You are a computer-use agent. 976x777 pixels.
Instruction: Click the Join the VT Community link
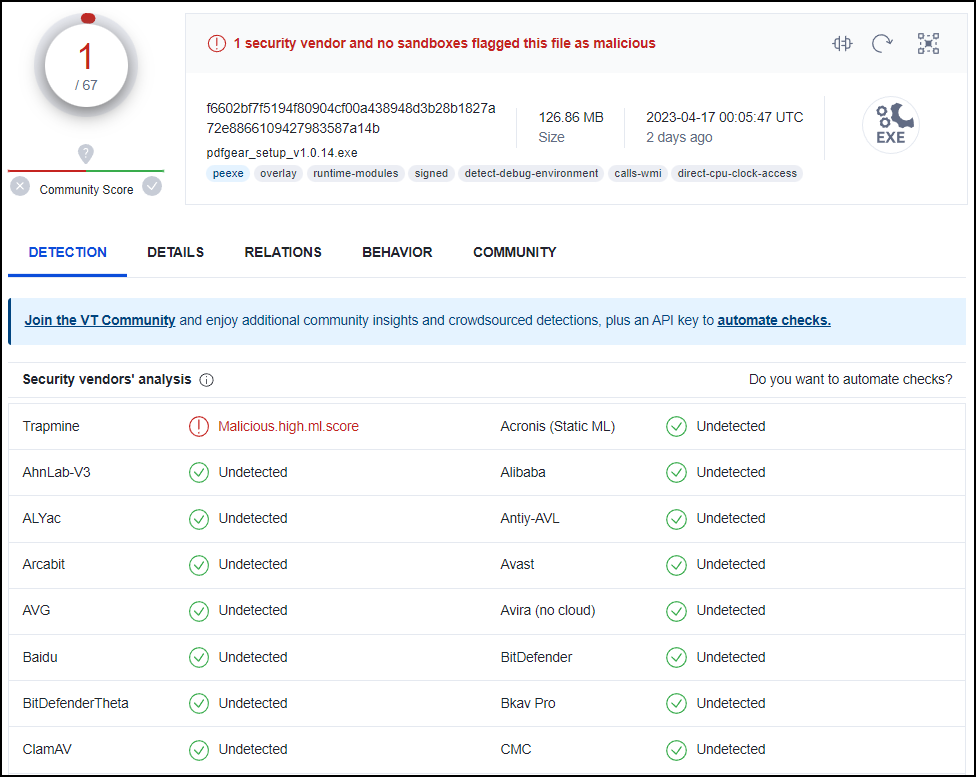click(100, 320)
